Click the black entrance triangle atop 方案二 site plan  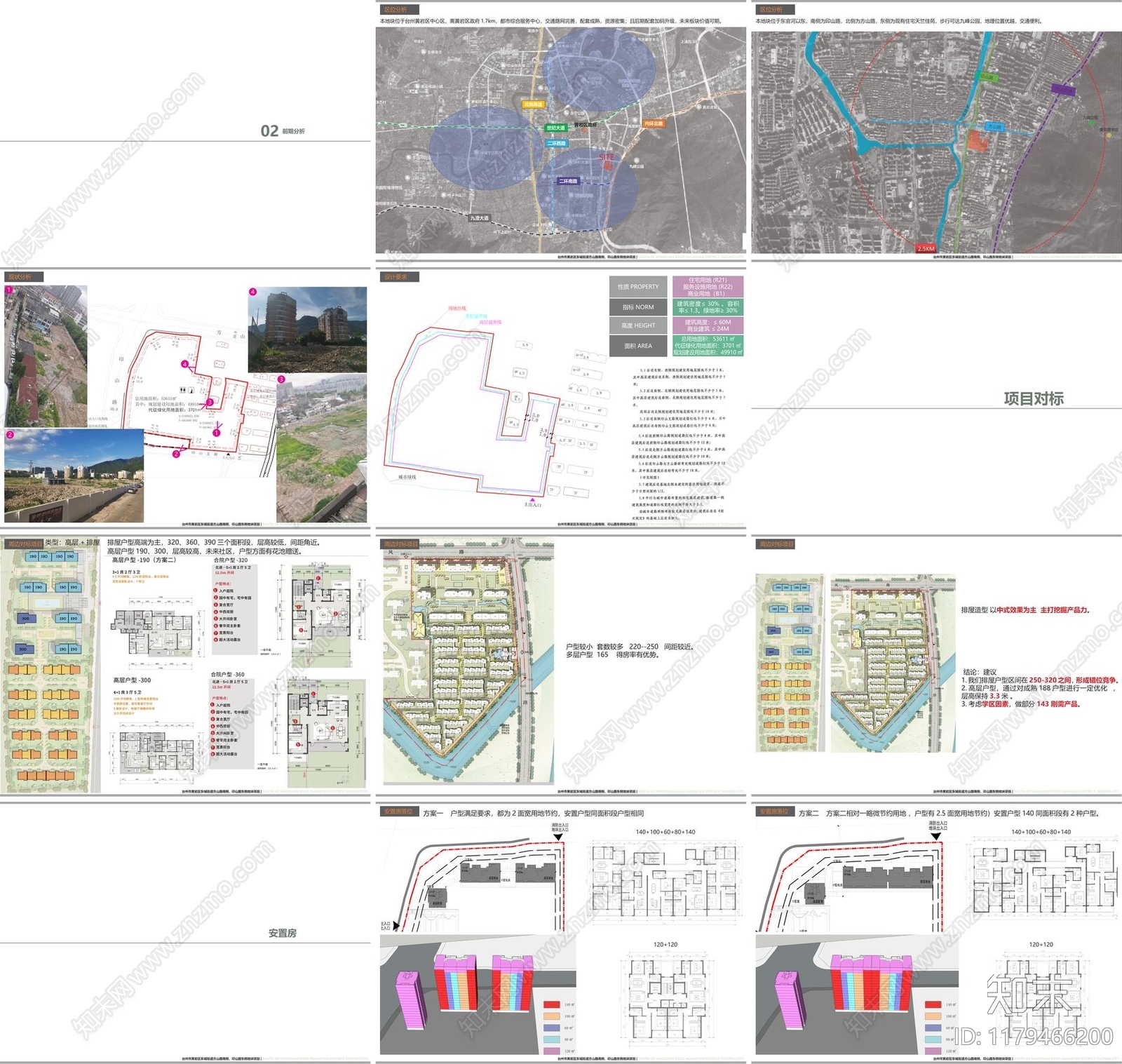(937, 837)
